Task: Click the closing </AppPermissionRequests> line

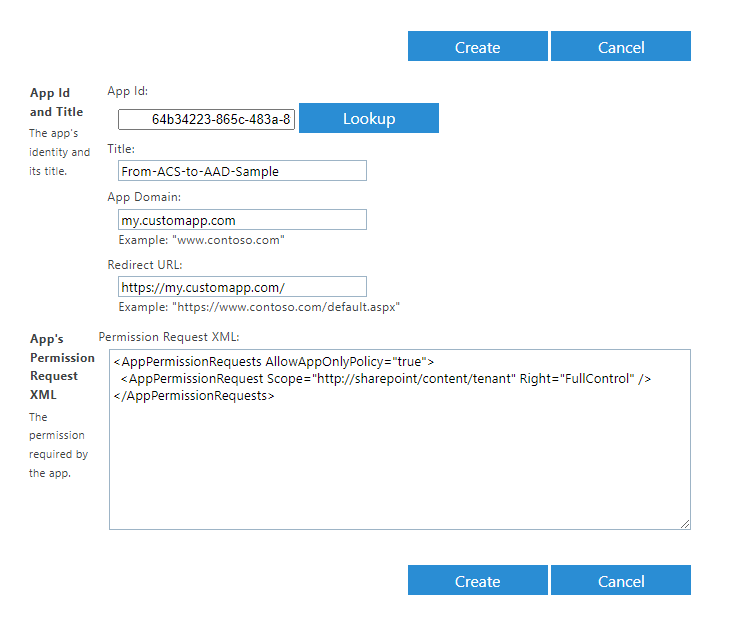Action: (x=194, y=396)
